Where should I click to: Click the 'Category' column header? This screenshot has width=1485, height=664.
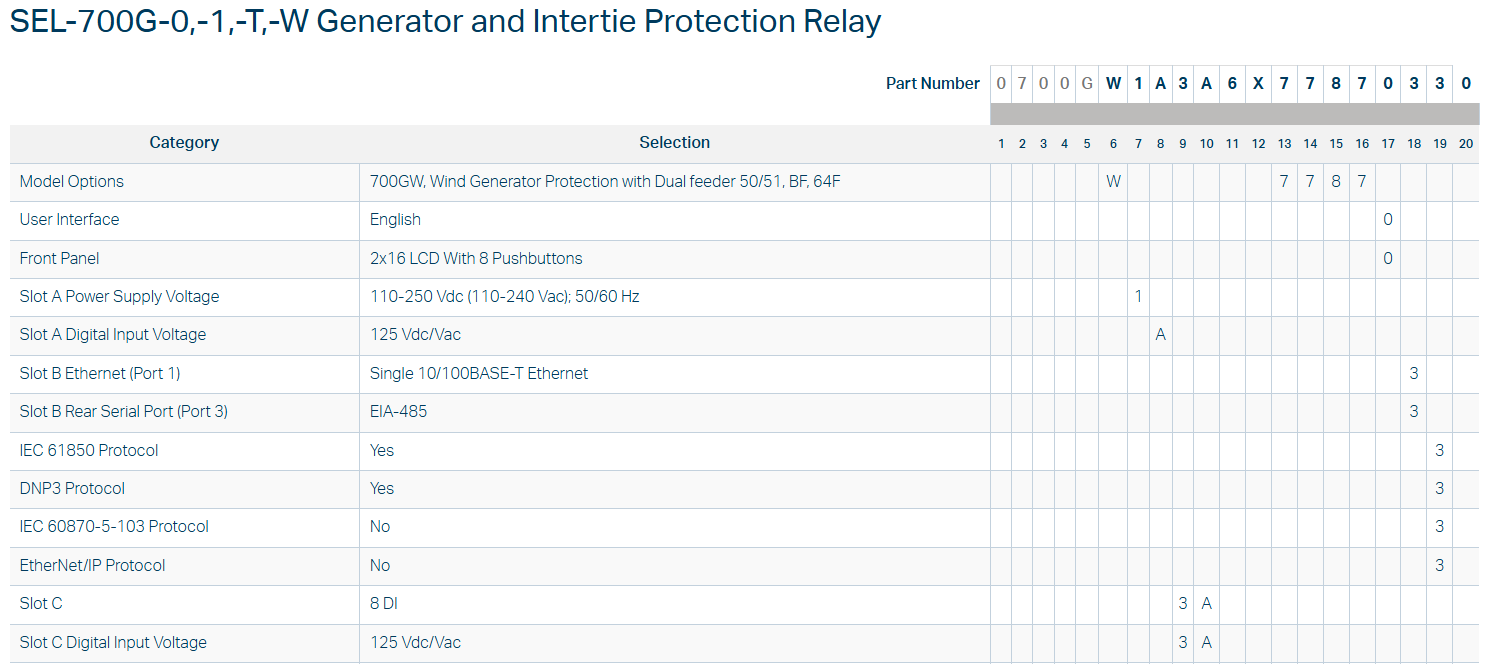click(184, 143)
